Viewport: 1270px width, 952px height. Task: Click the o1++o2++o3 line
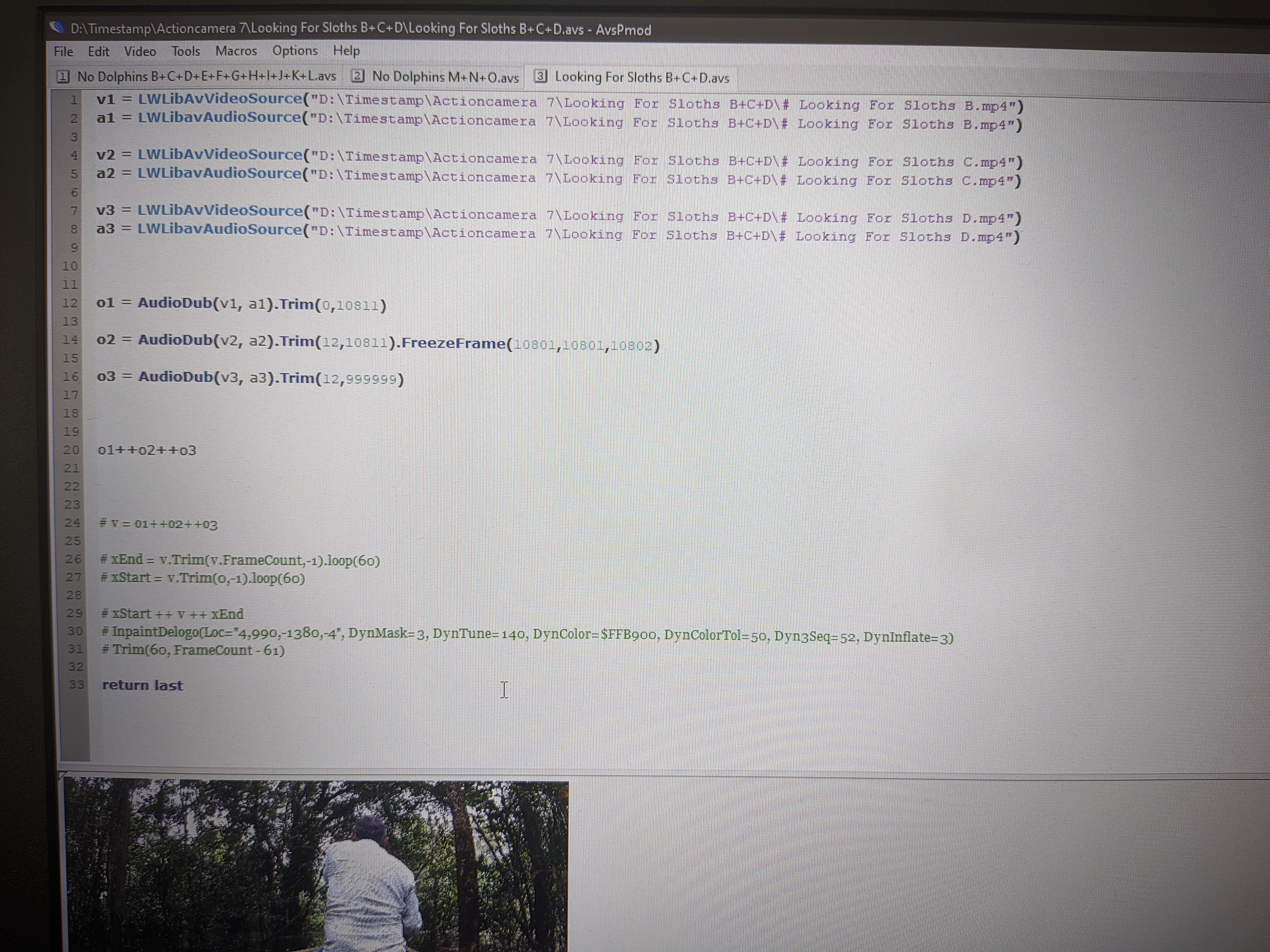click(x=147, y=450)
